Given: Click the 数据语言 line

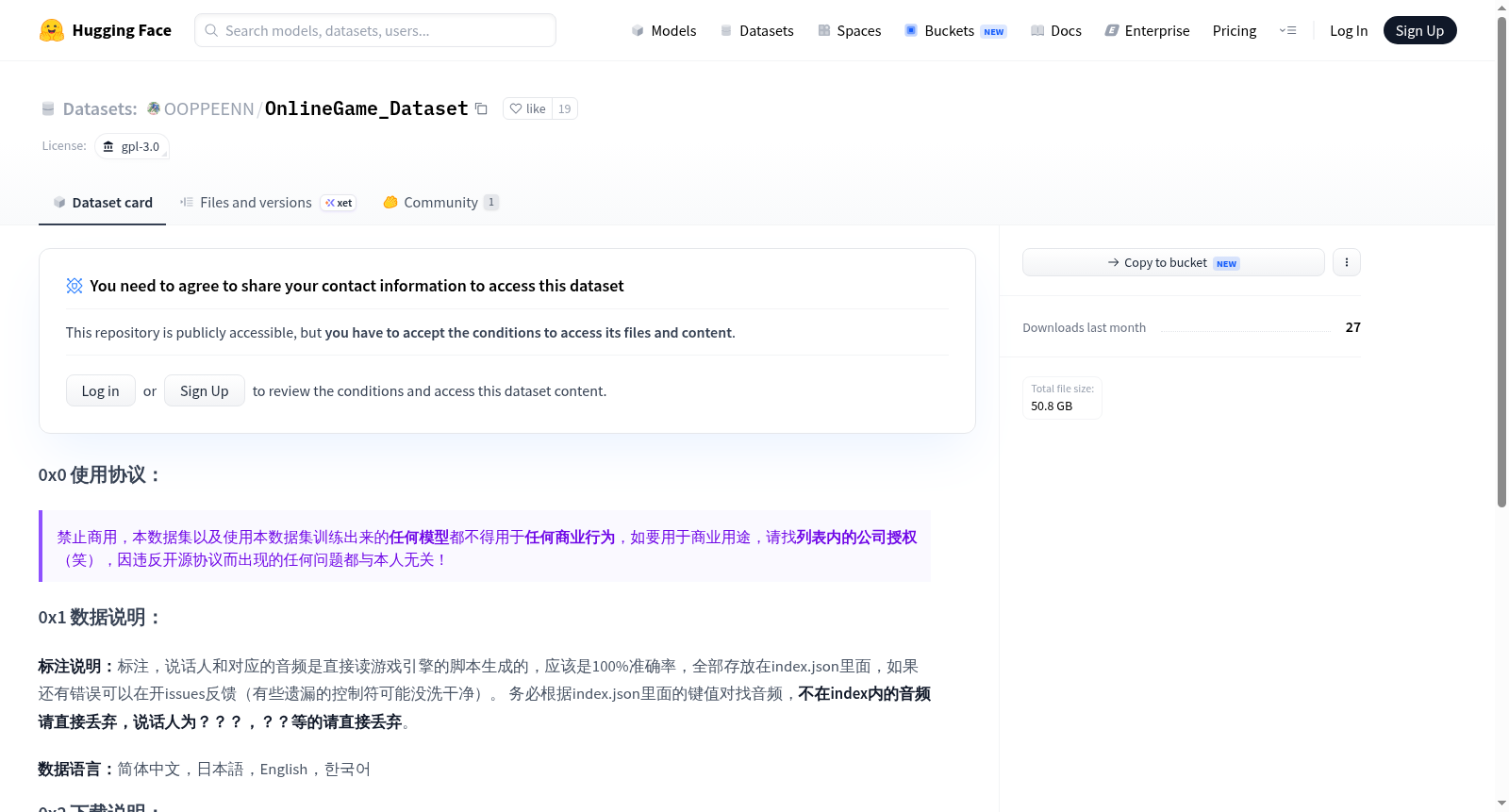Looking at the screenshot, I should tap(205, 769).
